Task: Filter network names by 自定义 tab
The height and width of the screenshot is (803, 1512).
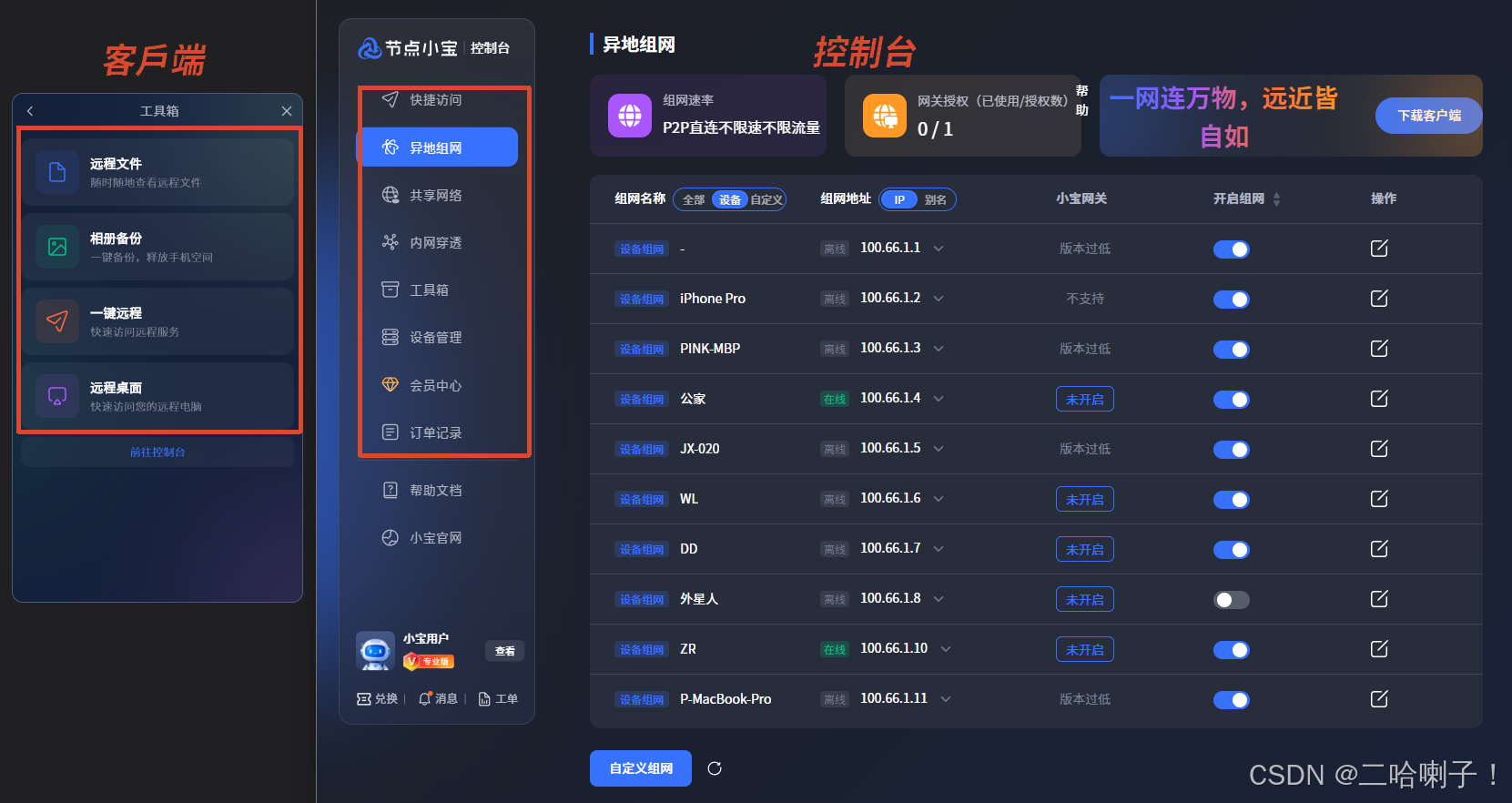Action: [766, 199]
